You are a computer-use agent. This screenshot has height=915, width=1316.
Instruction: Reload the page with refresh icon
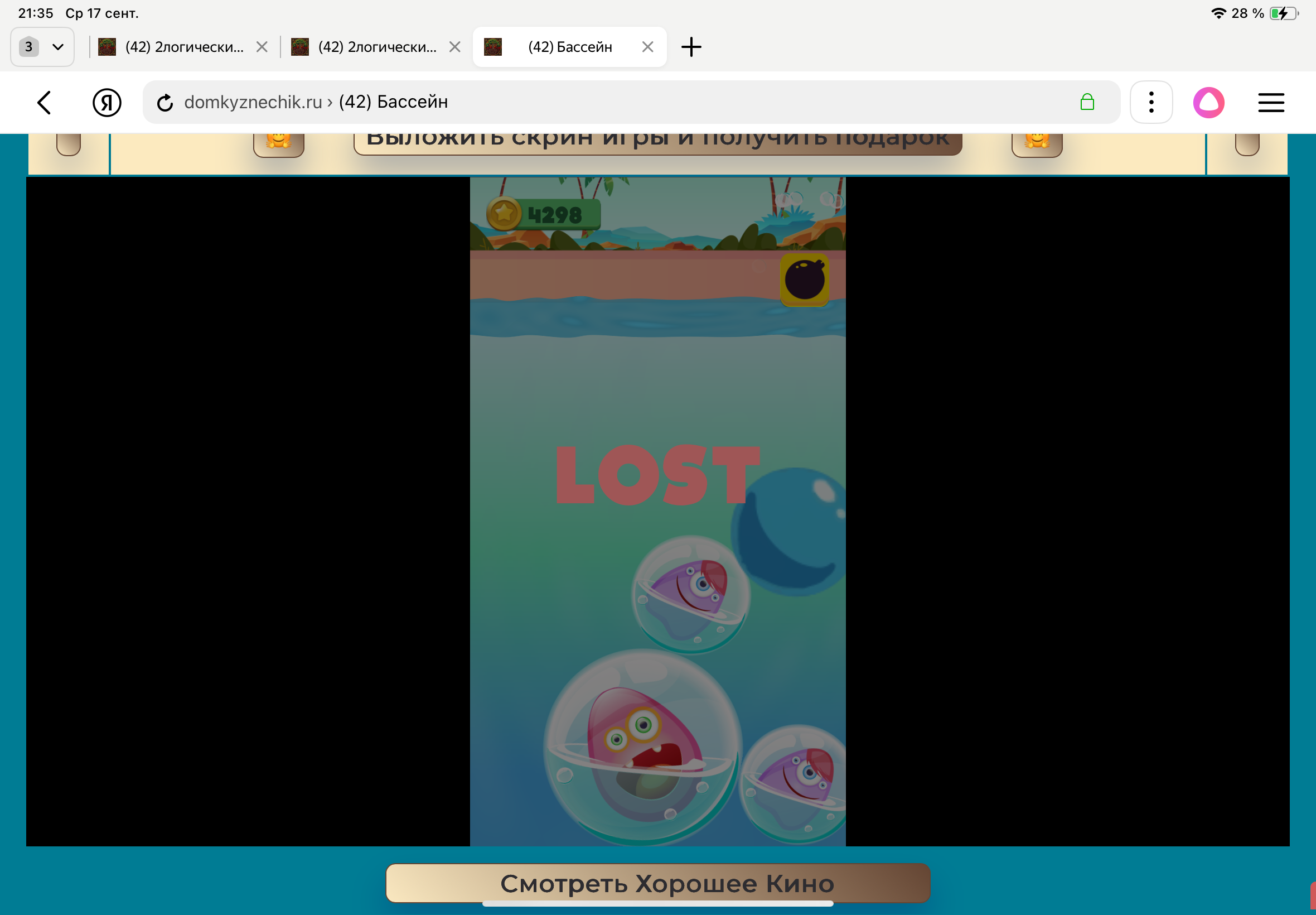coord(165,103)
